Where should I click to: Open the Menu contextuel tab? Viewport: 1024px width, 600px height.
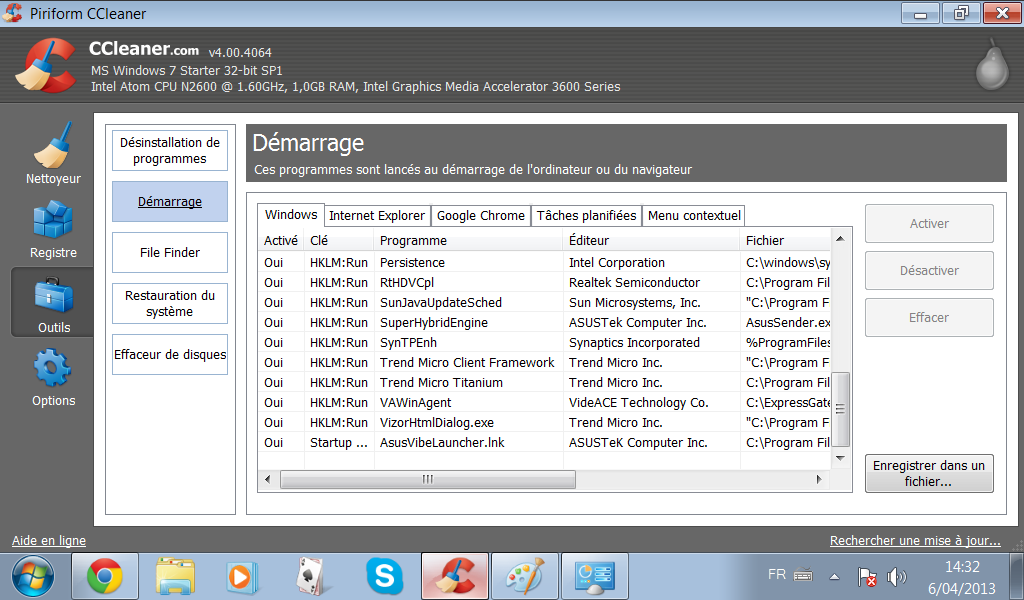694,215
